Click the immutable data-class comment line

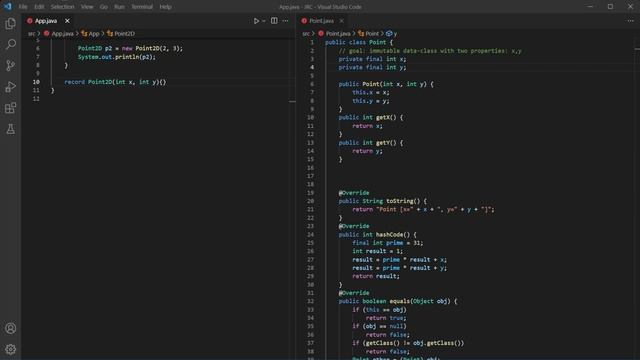tap(430, 51)
